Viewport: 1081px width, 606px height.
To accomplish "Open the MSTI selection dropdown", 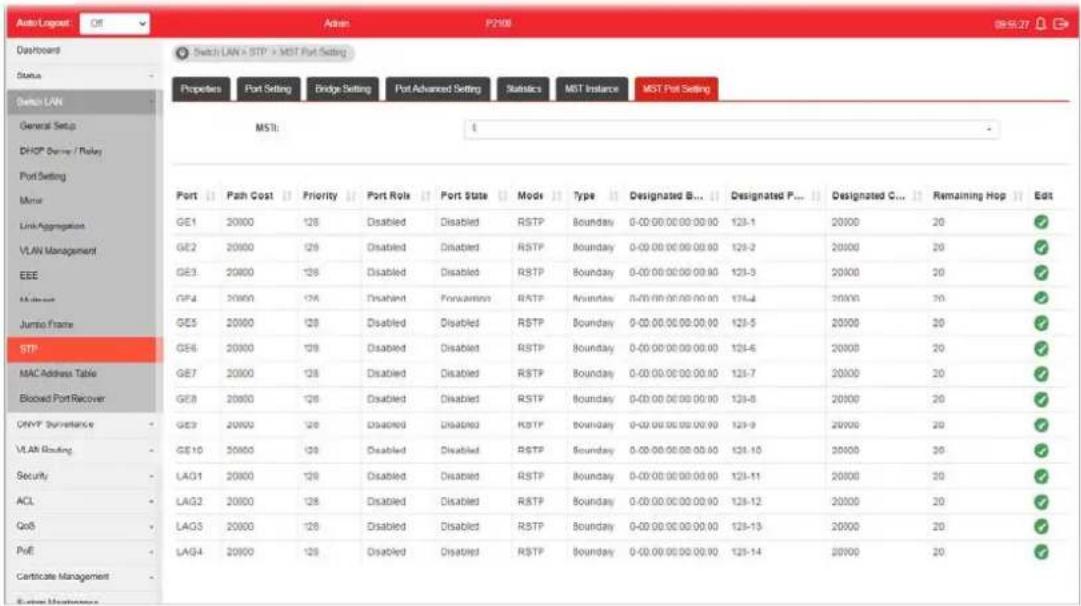I will 731,128.
